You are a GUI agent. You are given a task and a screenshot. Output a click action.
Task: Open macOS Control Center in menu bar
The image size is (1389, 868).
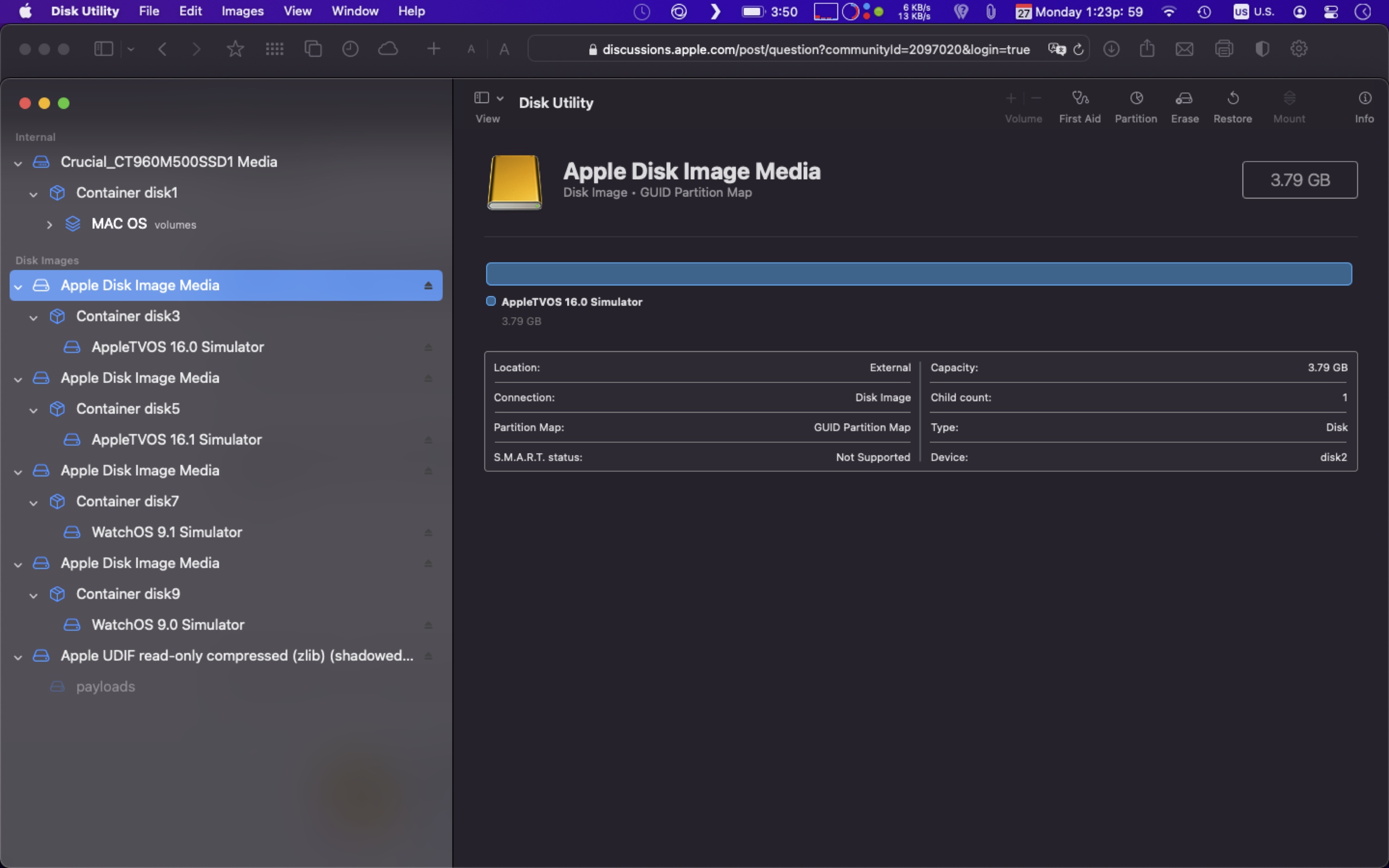[x=1331, y=12]
